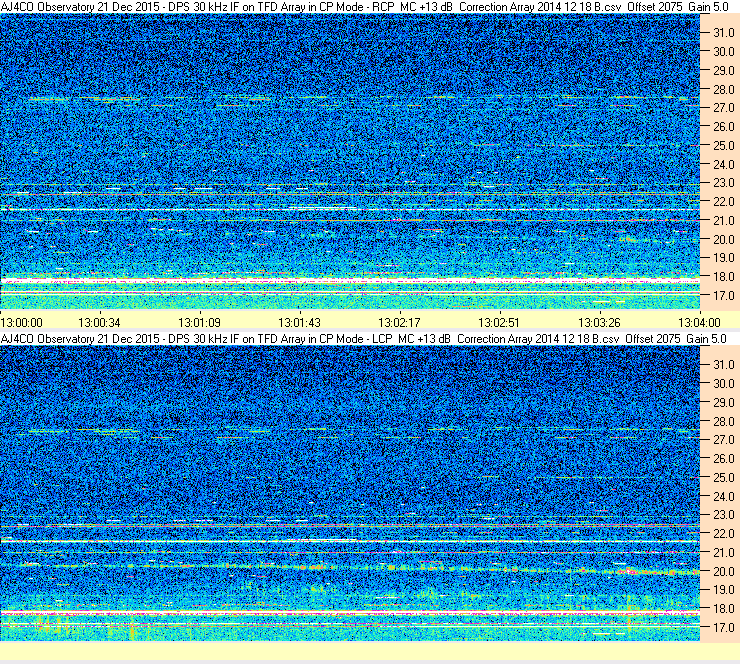Select the 29.0 label on RCP frequency axis

(723, 70)
